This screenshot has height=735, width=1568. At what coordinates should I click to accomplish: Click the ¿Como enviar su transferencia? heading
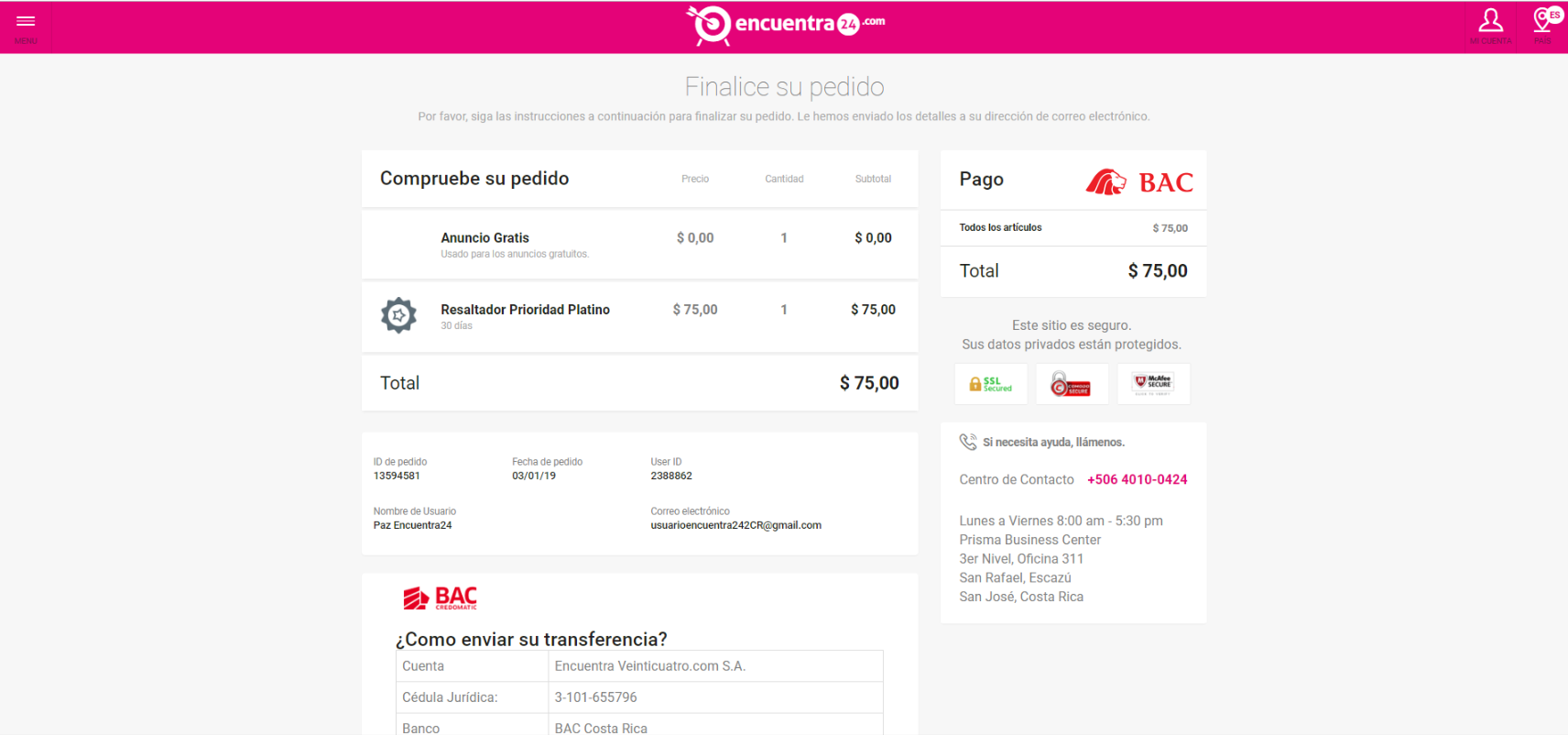point(531,639)
